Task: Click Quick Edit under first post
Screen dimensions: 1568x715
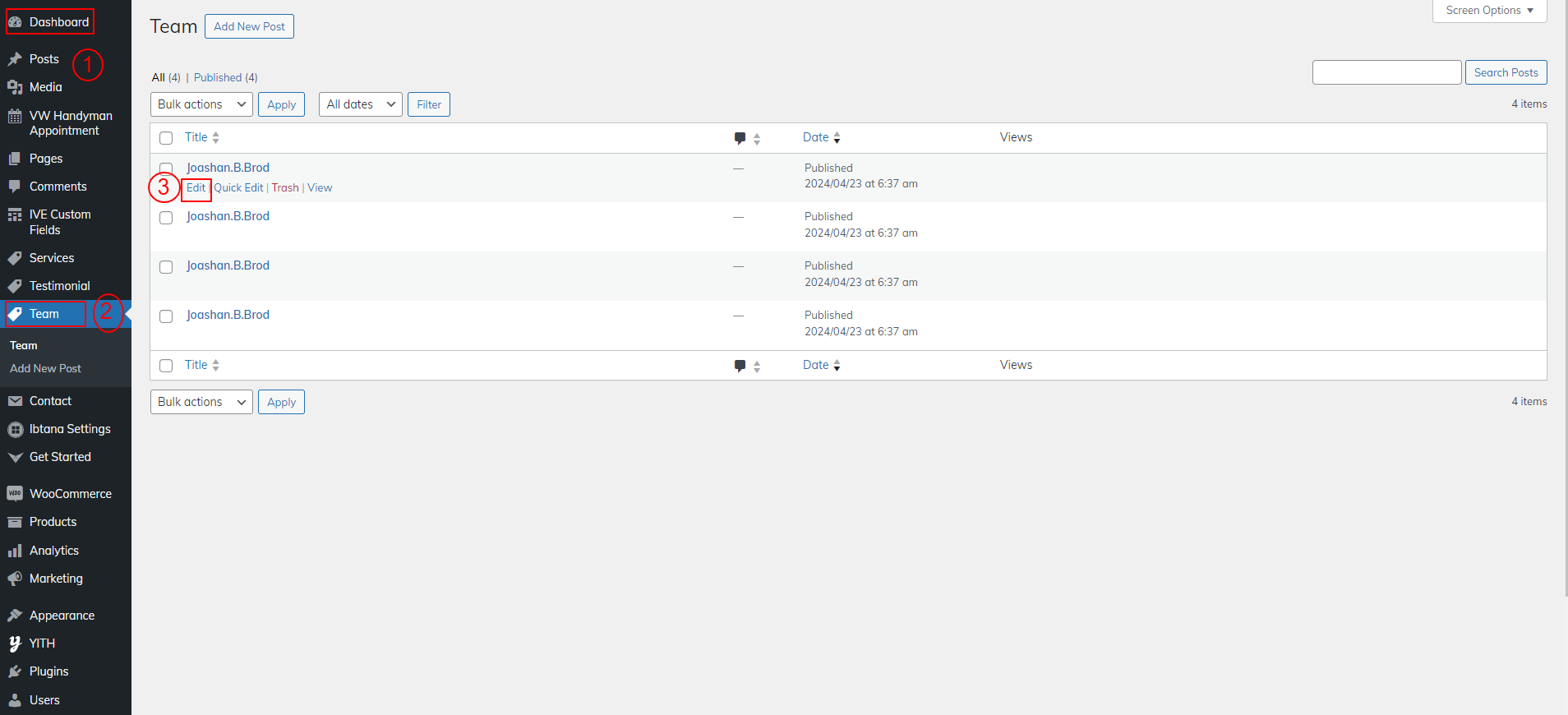Action: coord(238,188)
